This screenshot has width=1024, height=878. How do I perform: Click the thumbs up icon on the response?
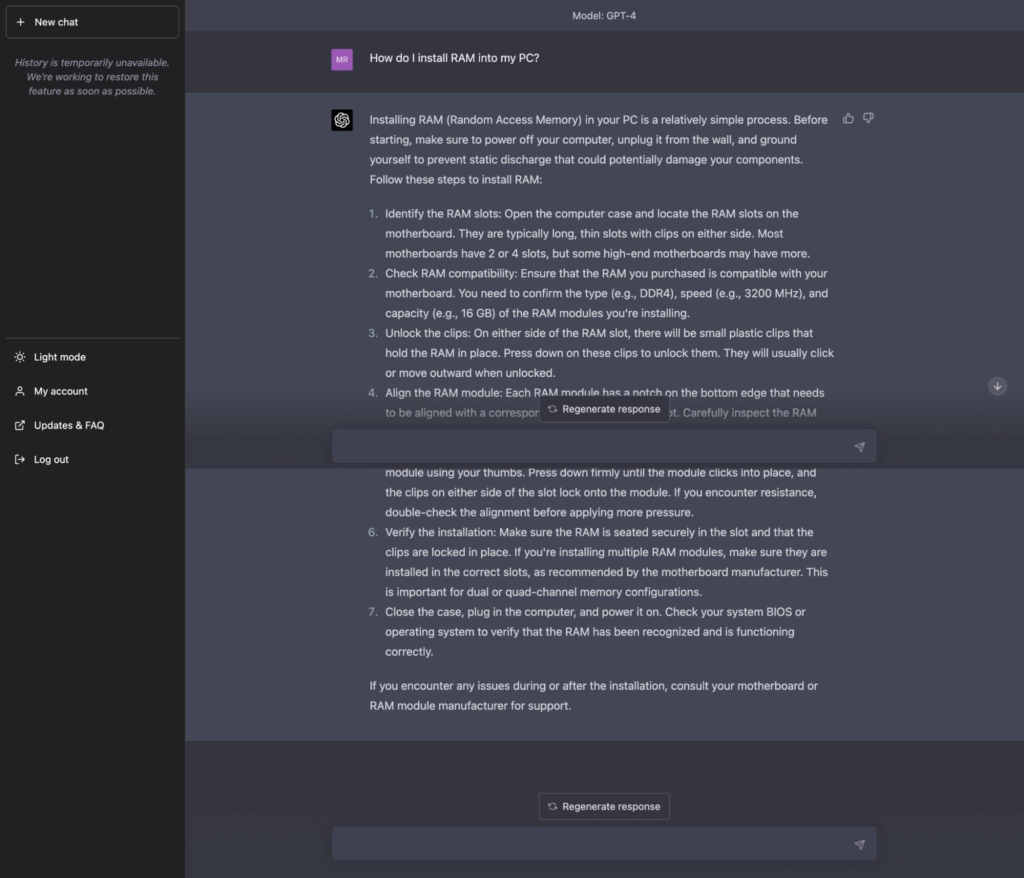(x=849, y=118)
